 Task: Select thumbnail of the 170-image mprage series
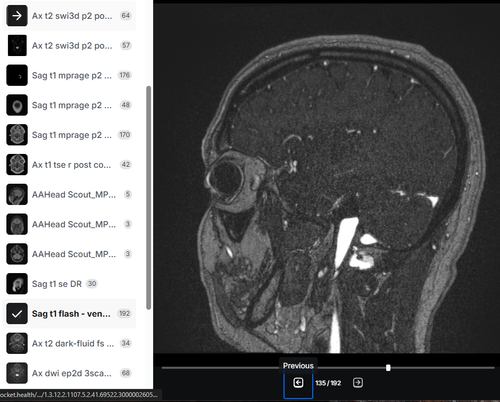(x=17, y=135)
